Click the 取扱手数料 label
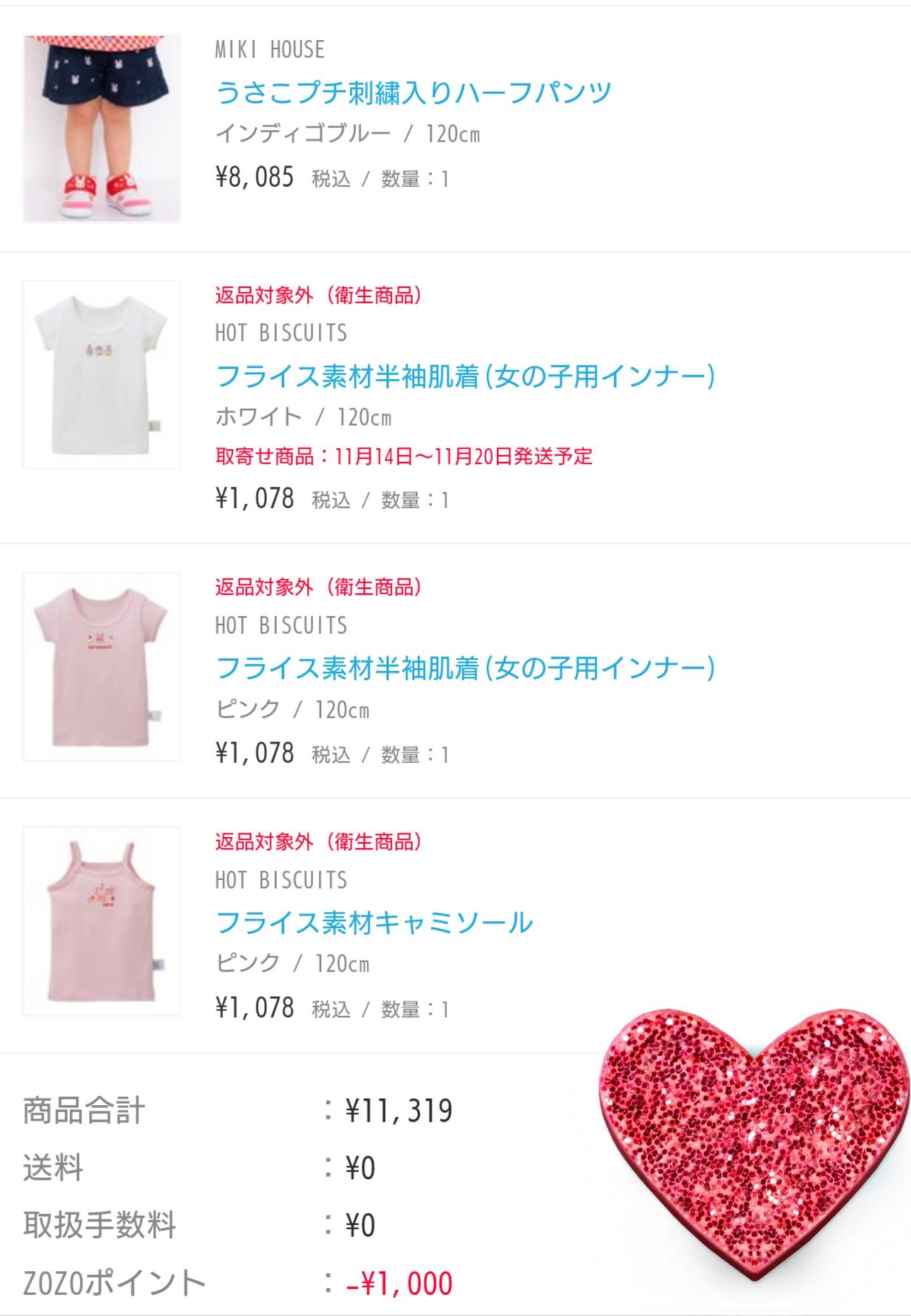This screenshot has height=1316, width=911. (99, 1225)
